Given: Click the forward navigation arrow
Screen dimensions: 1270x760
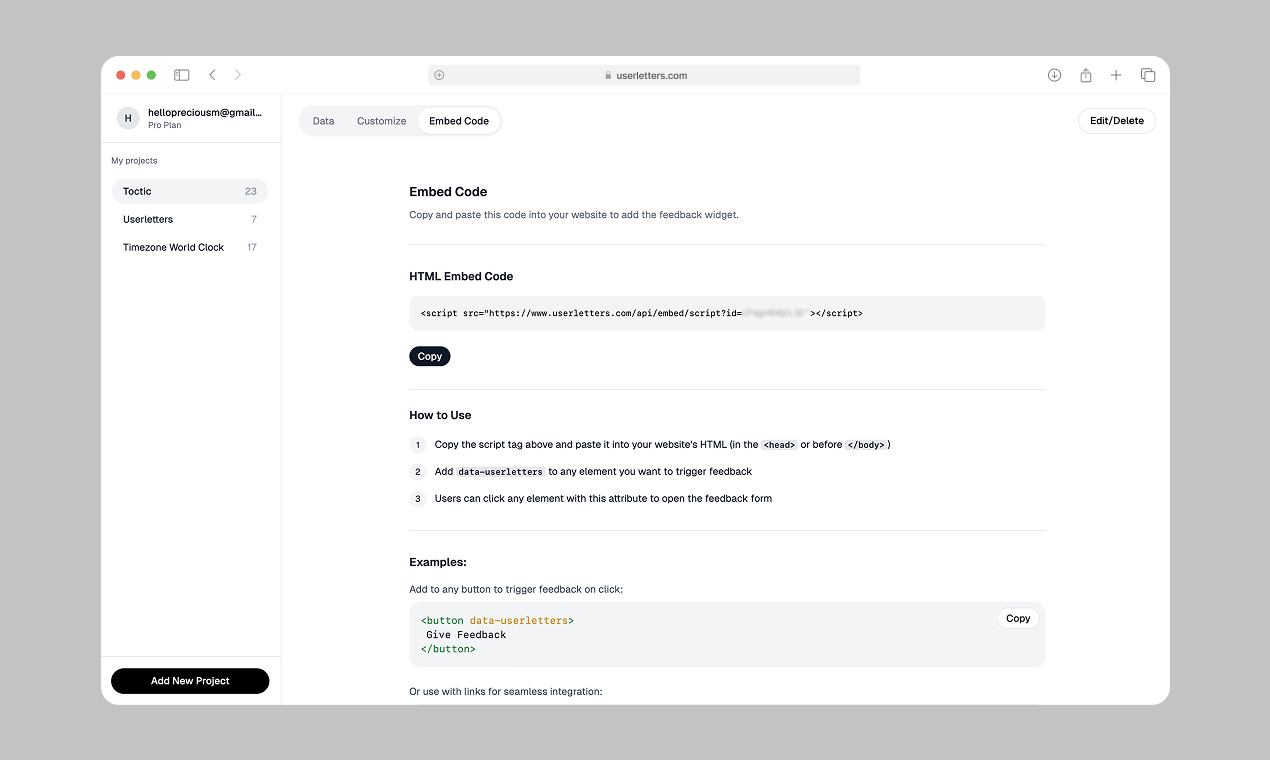Looking at the screenshot, I should (238, 74).
